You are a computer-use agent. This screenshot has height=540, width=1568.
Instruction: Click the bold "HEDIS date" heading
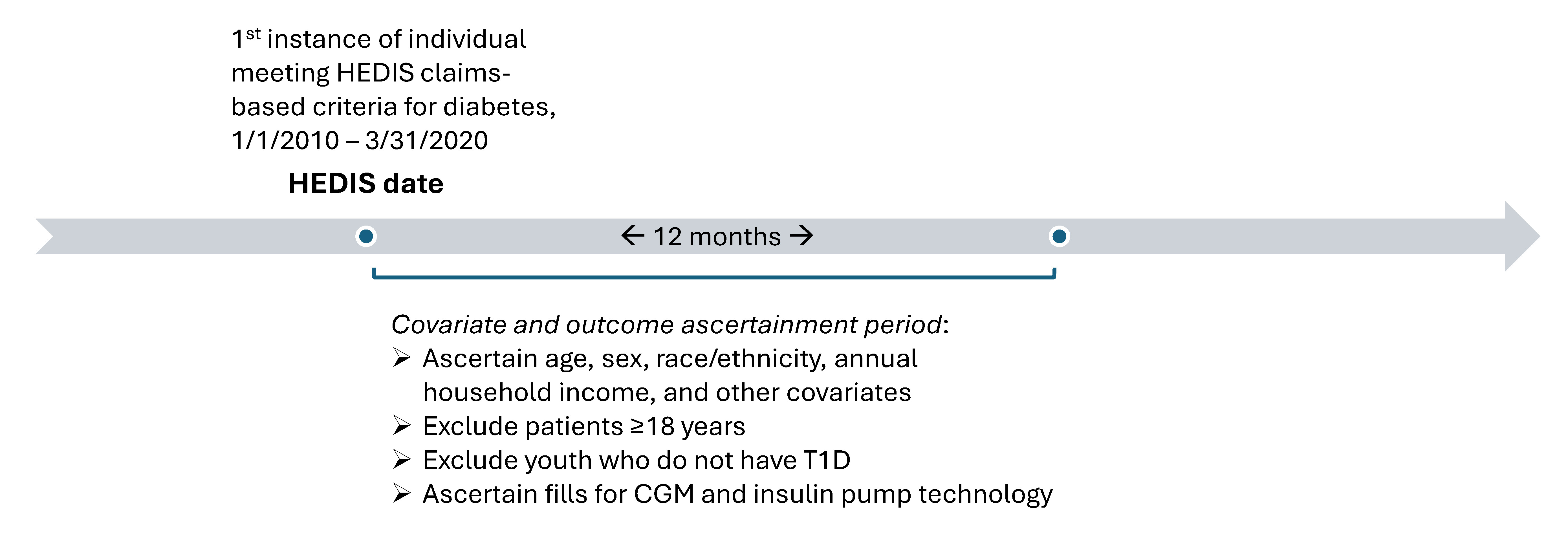[365, 184]
